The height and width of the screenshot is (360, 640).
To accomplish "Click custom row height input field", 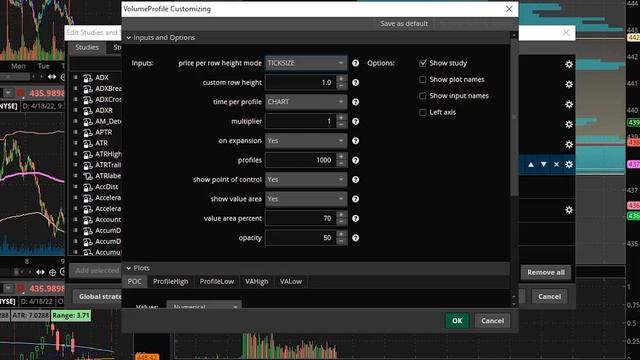I will pos(301,82).
